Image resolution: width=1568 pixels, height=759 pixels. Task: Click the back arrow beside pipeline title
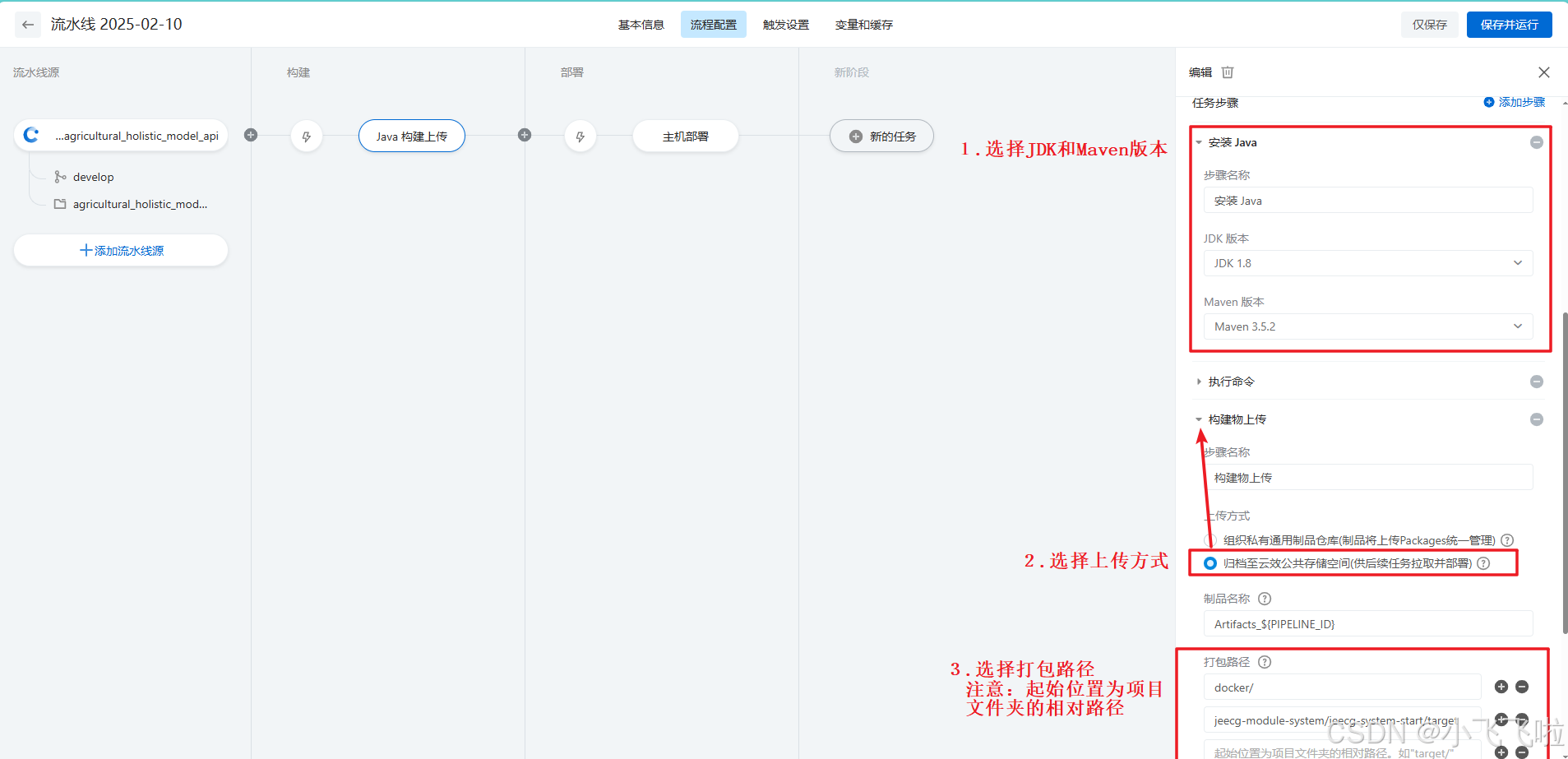pyautogui.click(x=28, y=25)
